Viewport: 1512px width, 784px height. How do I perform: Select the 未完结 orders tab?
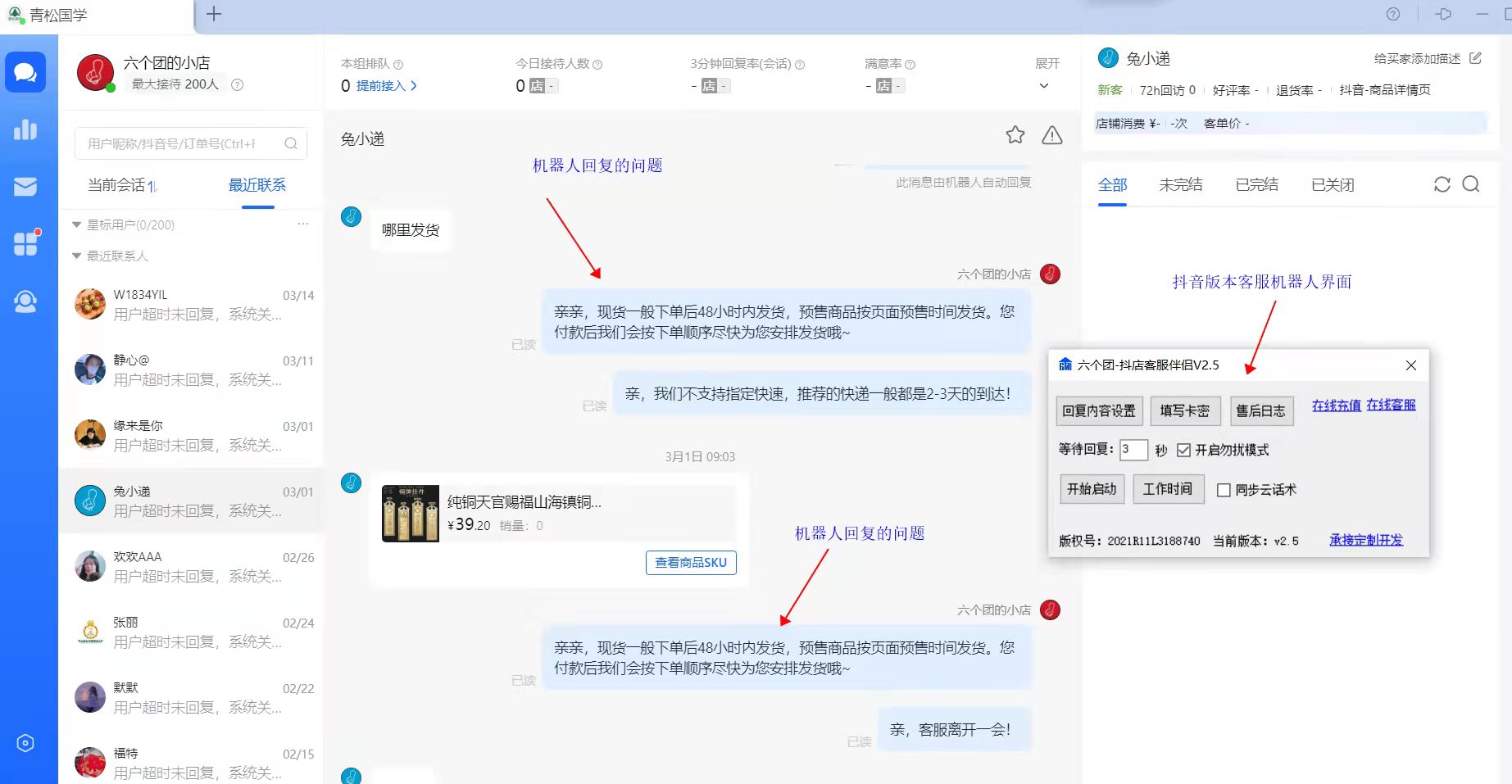pyautogui.click(x=1181, y=185)
